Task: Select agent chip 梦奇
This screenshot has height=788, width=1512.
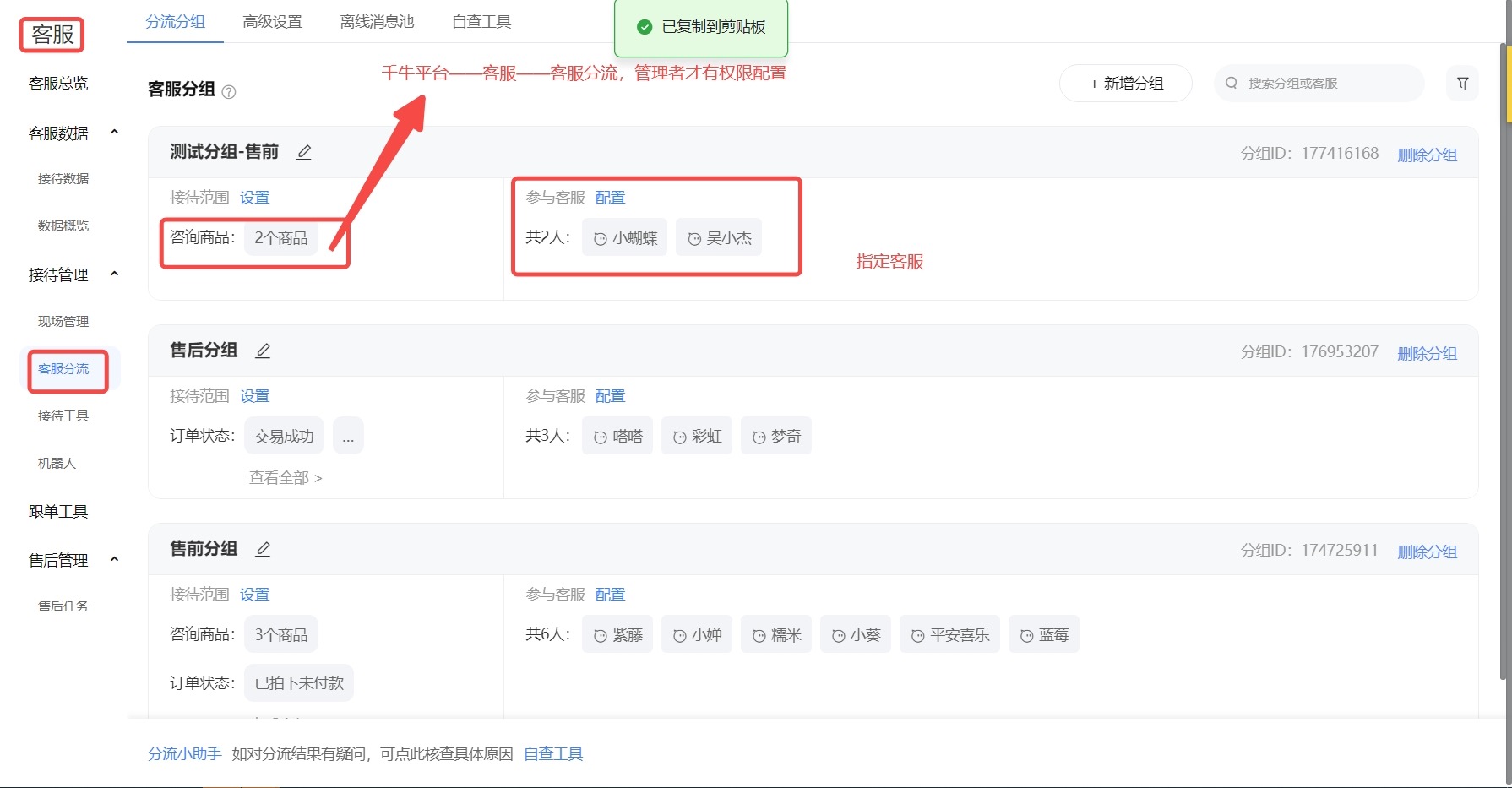Action: [x=776, y=436]
